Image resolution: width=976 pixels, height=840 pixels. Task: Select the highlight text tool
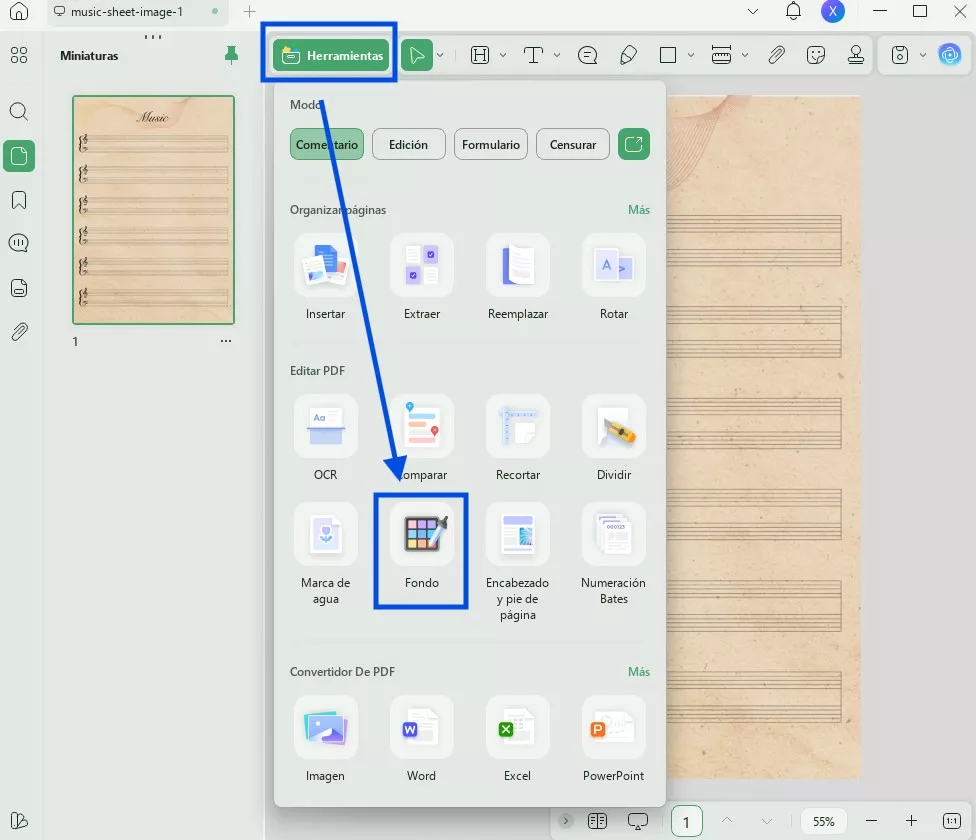[x=480, y=55]
